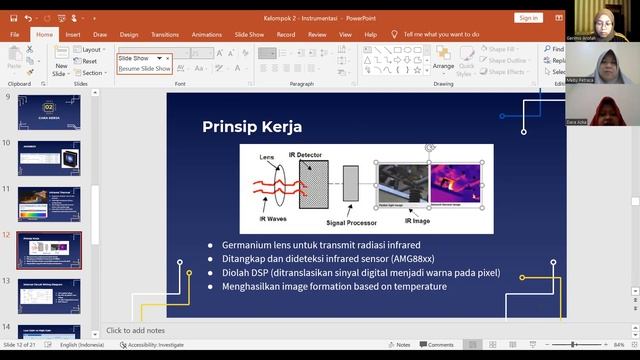The height and width of the screenshot is (360, 640).
Task: Open the Arrange dropdown
Action: tap(443, 61)
